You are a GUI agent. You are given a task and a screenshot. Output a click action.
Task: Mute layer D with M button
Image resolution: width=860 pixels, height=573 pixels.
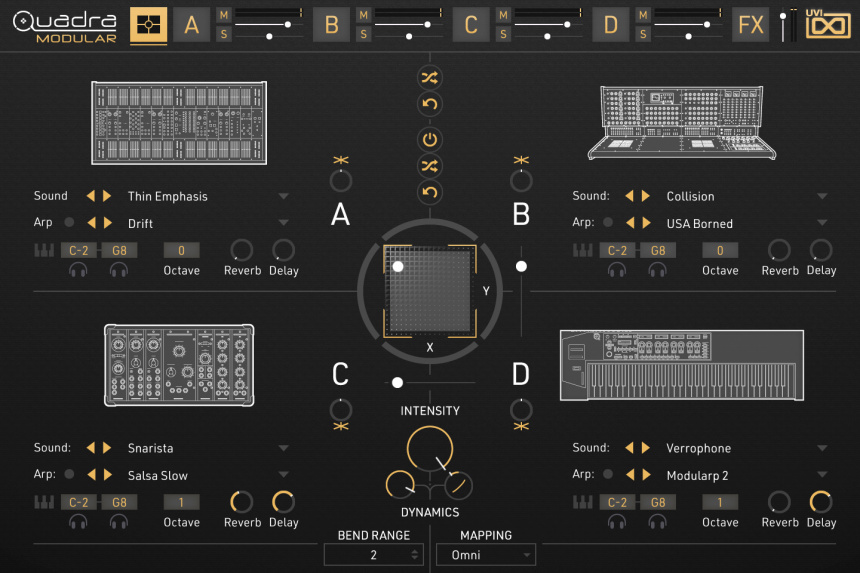click(x=643, y=15)
